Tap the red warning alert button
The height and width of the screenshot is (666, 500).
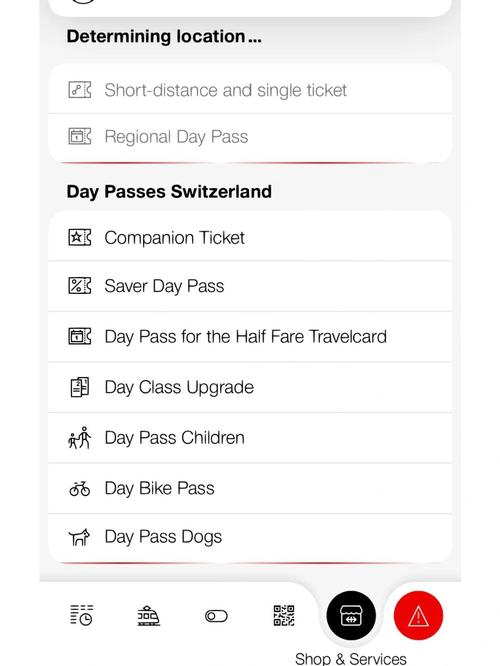(418, 615)
